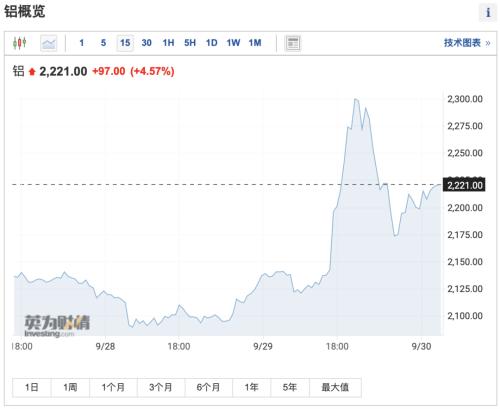Select the 30 minute interval
This screenshot has height=409, width=500.
(147, 43)
